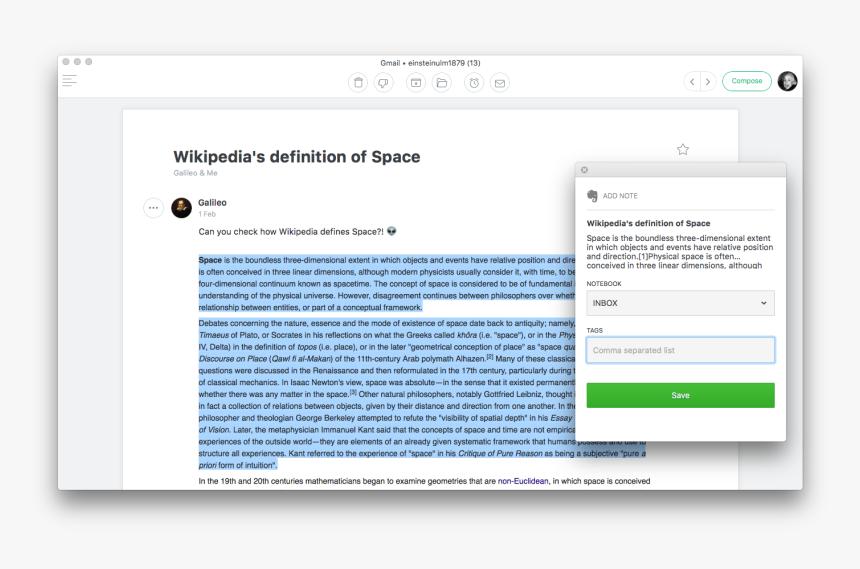Click Galileo's avatar picture
The height and width of the screenshot is (569, 860).
(x=182, y=208)
